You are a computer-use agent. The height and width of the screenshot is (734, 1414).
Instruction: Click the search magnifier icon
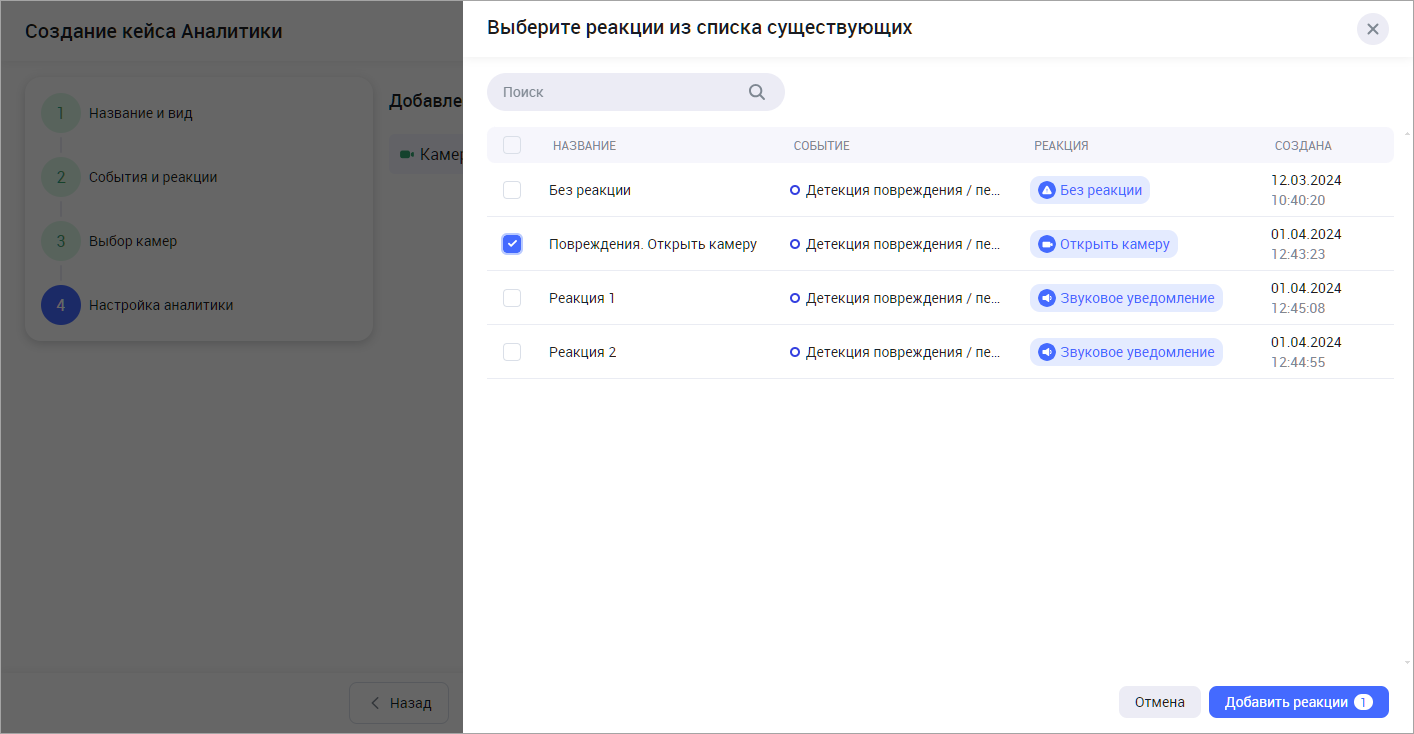click(756, 92)
